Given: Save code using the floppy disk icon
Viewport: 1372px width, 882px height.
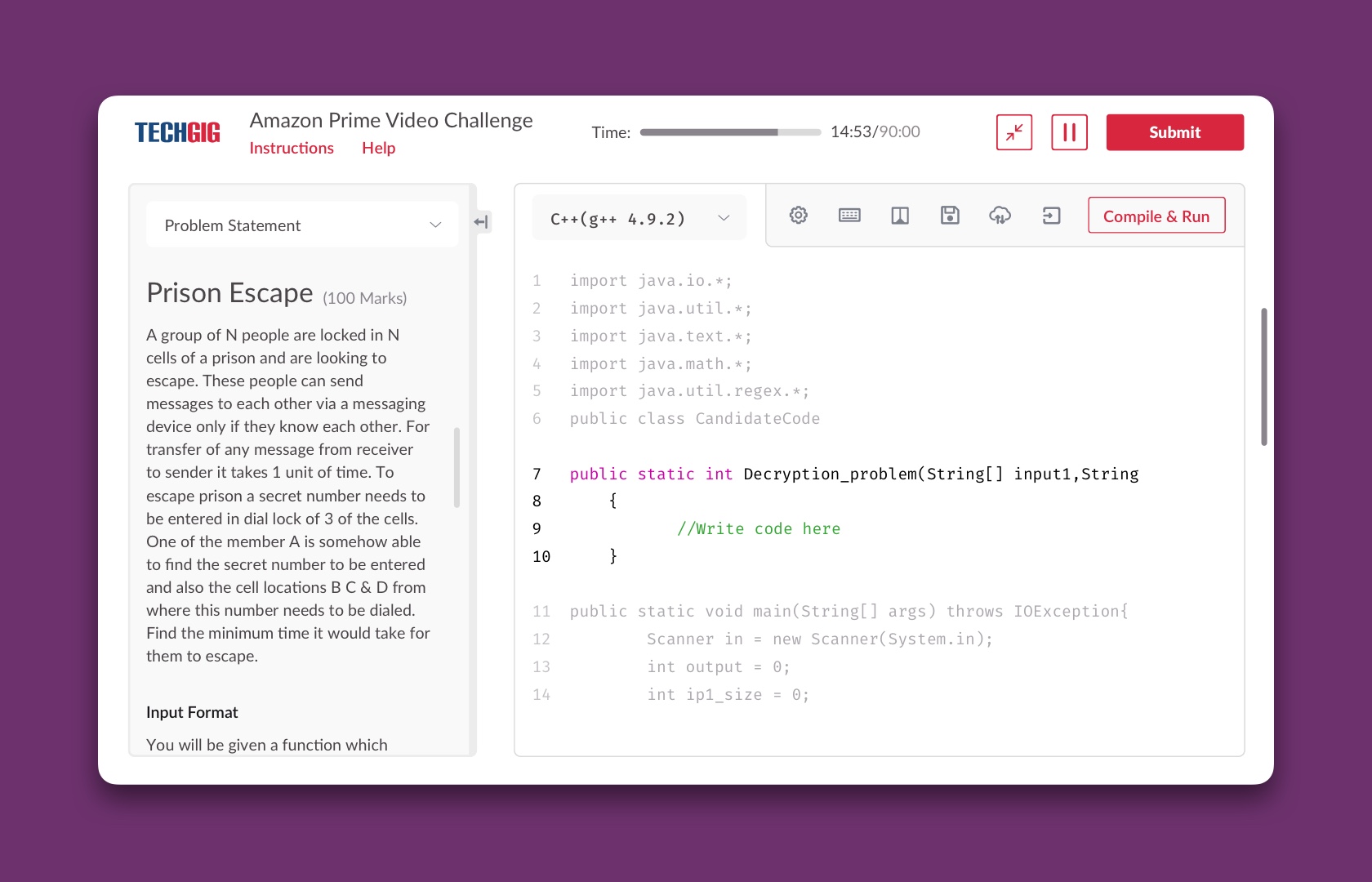Looking at the screenshot, I should [x=950, y=216].
